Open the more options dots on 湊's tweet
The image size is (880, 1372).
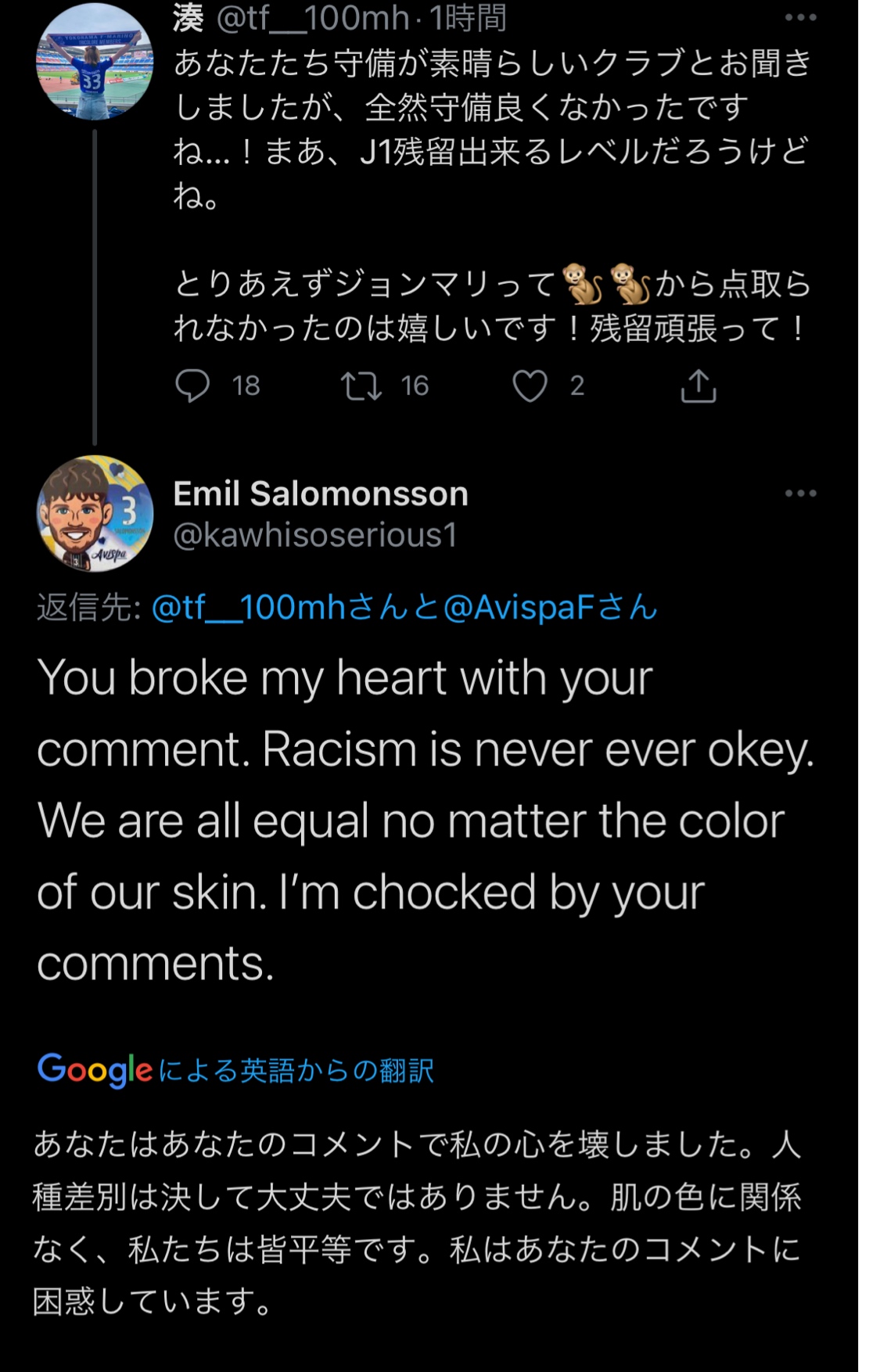[800, 18]
